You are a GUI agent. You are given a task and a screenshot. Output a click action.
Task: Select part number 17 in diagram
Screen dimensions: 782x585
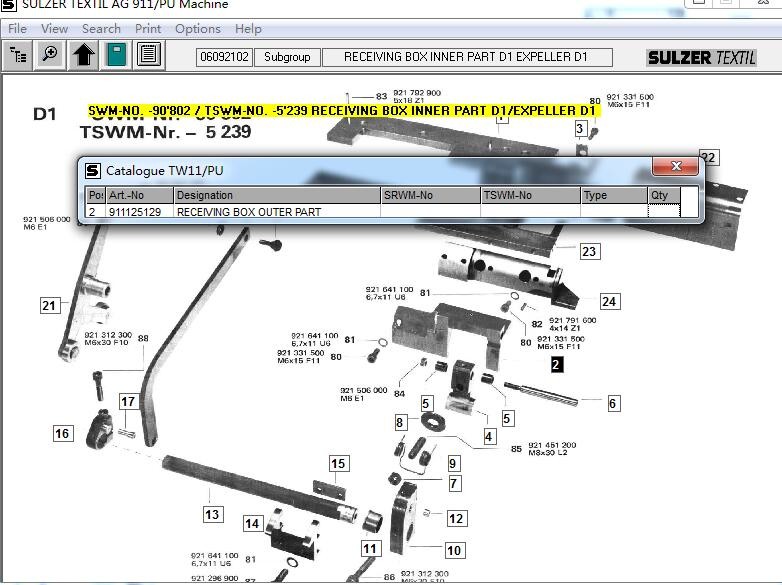tap(128, 401)
